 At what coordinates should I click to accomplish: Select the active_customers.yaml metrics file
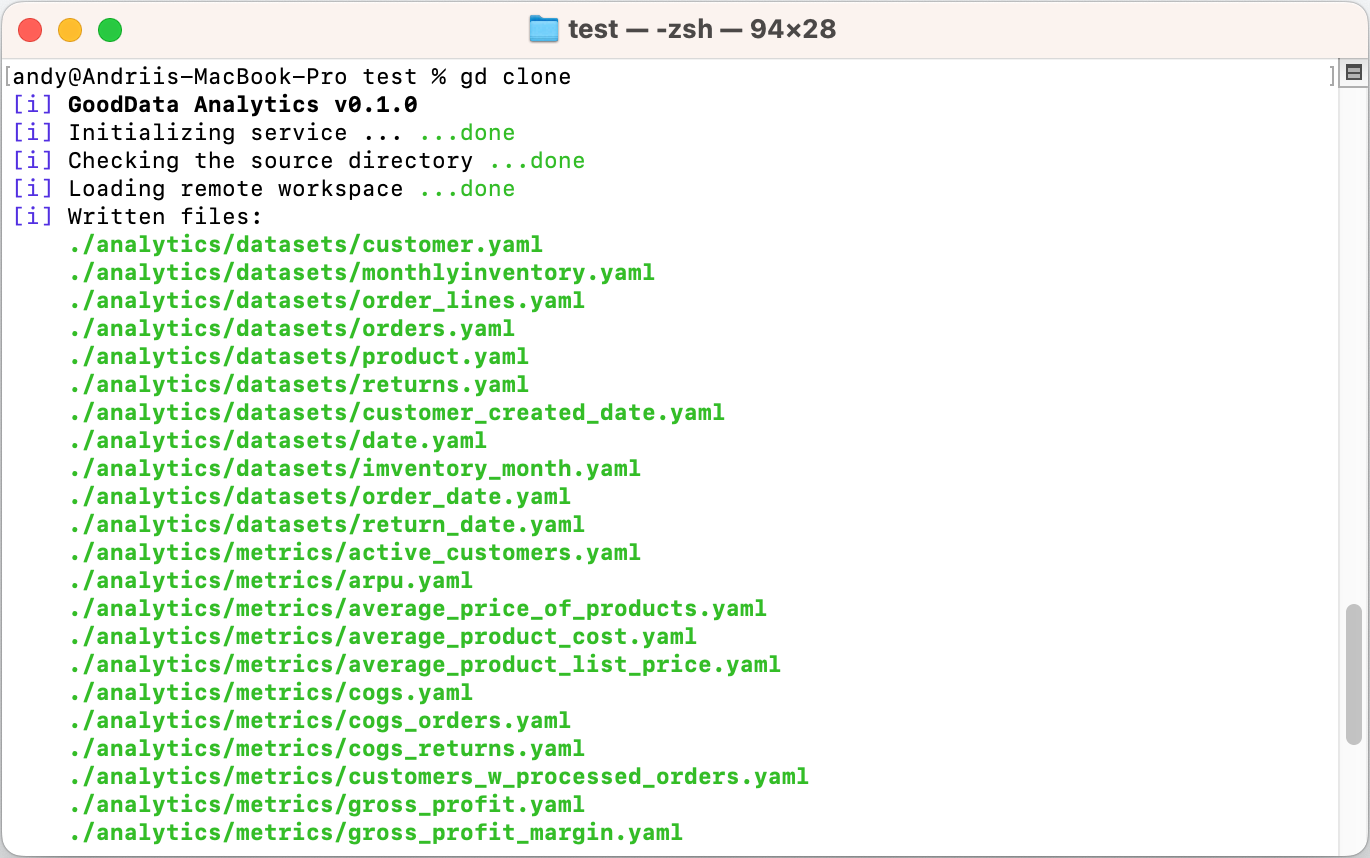[x=354, y=552]
